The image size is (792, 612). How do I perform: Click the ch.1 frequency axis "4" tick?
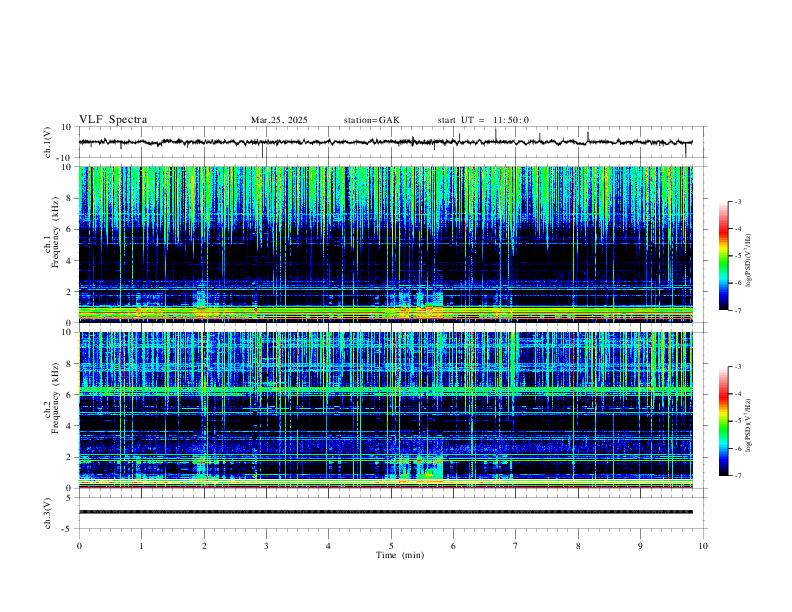(70, 261)
